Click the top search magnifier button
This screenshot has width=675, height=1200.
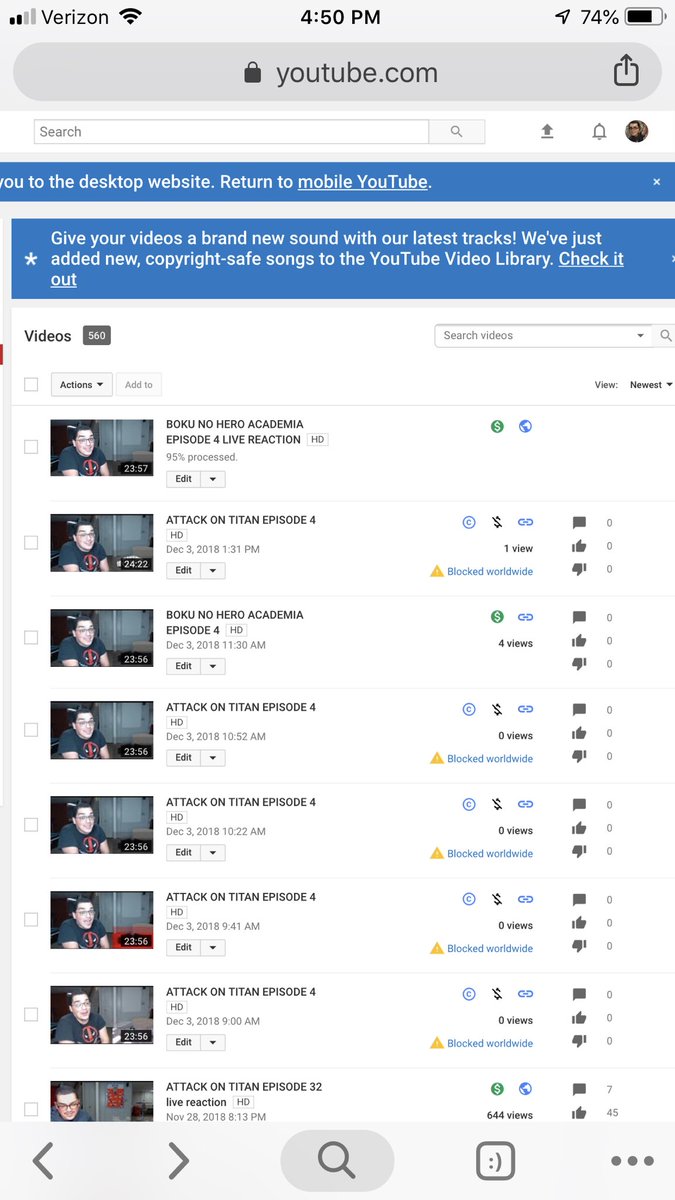(457, 131)
